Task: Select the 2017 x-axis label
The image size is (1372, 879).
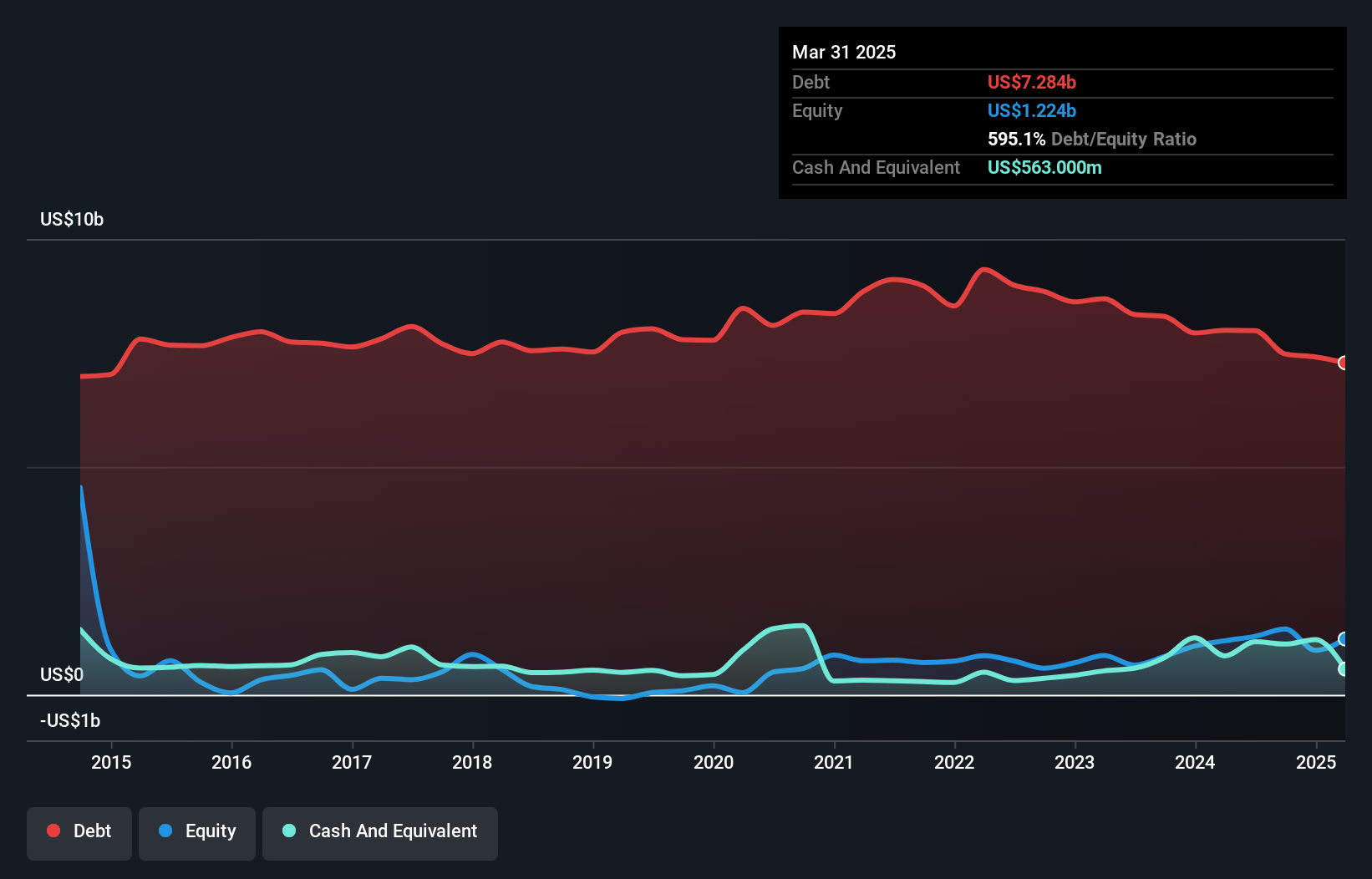Action: [352, 762]
